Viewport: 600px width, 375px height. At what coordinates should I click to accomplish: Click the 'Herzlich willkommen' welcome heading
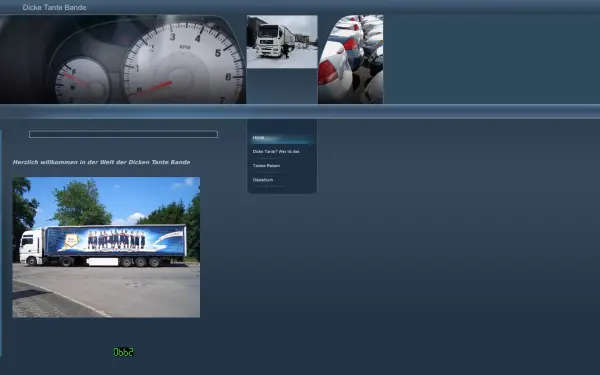click(x=101, y=162)
